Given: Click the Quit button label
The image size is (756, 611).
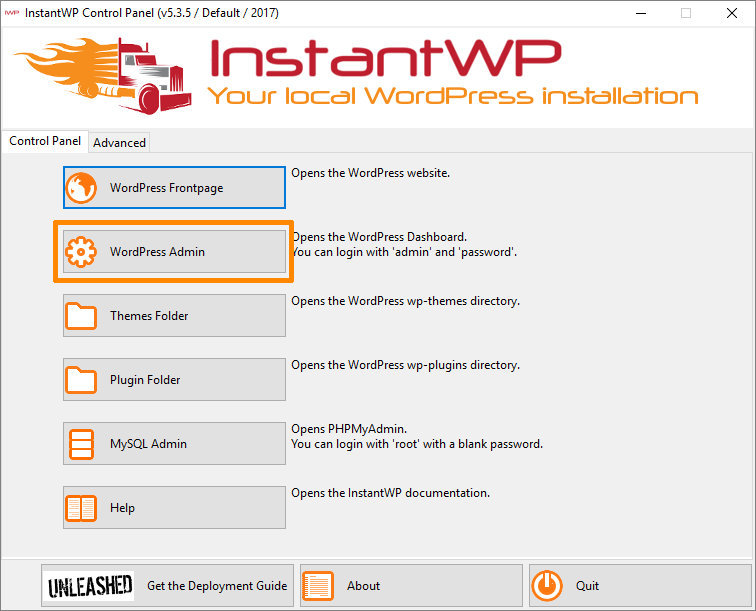Looking at the screenshot, I should [x=587, y=586].
